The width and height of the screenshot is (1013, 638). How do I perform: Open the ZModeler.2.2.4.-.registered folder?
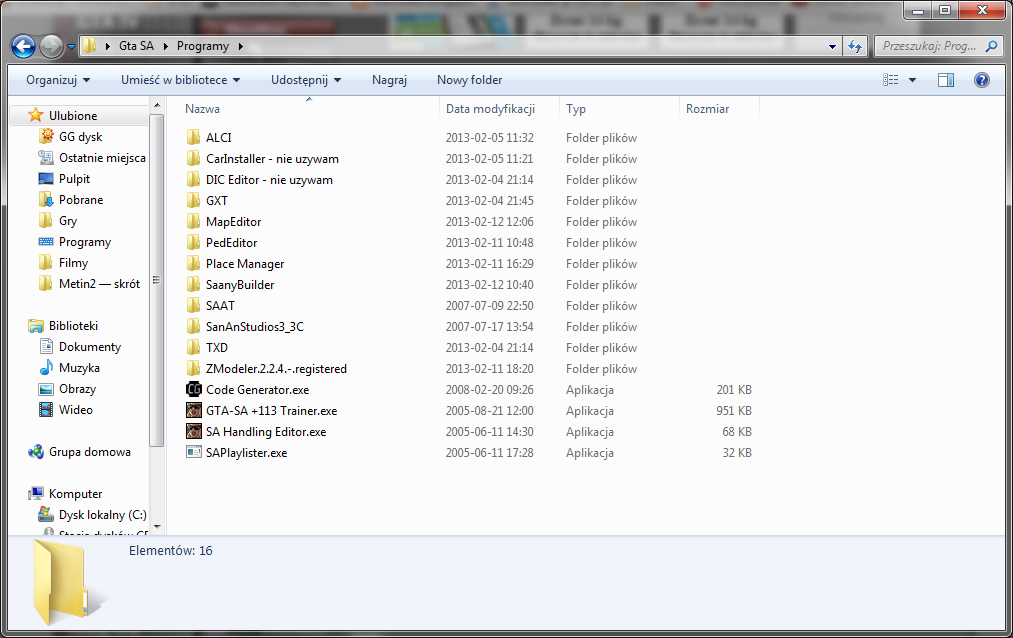click(276, 369)
